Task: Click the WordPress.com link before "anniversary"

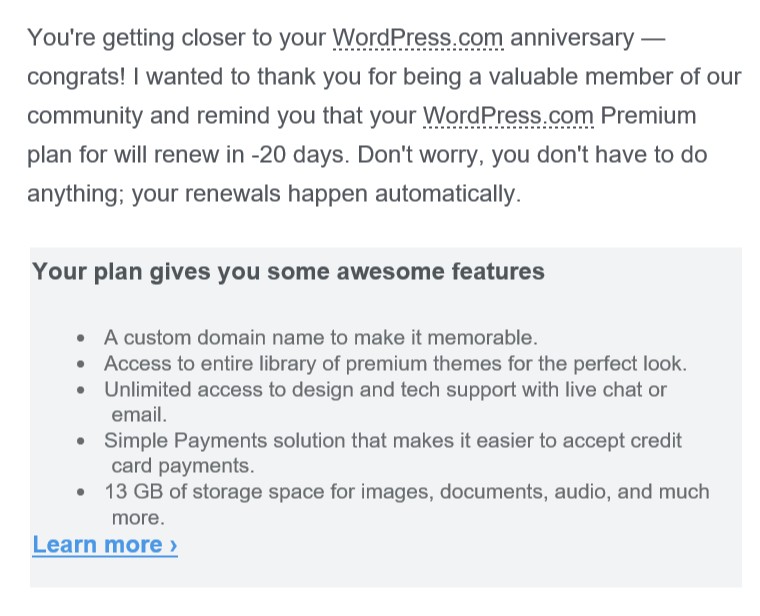Action: (418, 38)
